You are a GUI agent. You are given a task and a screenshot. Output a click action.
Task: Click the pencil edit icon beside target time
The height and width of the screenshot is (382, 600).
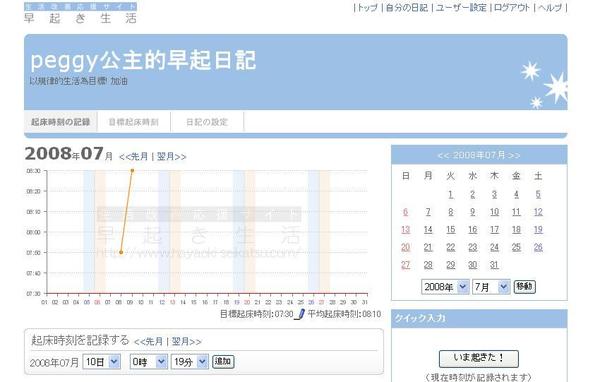[x=300, y=314]
